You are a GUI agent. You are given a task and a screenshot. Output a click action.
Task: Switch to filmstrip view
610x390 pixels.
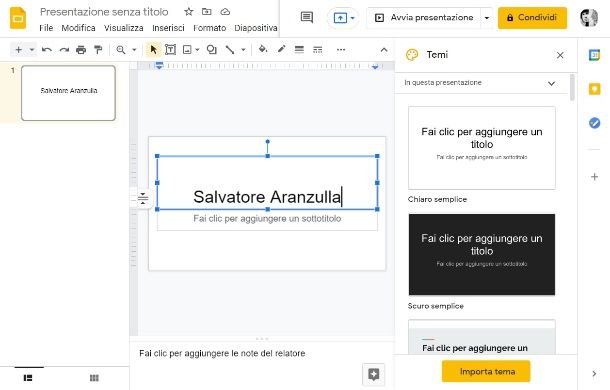pos(28,378)
